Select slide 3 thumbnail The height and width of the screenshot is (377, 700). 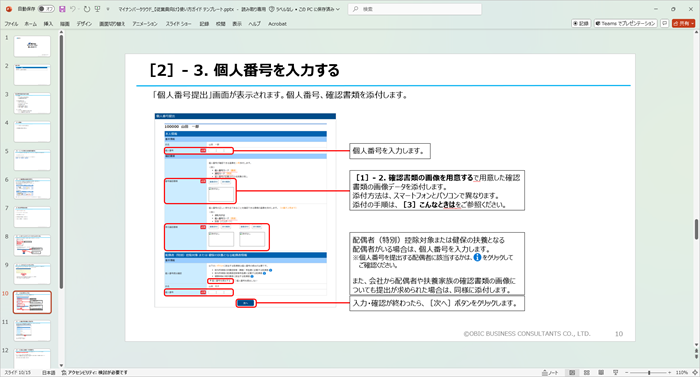[x=32, y=103]
